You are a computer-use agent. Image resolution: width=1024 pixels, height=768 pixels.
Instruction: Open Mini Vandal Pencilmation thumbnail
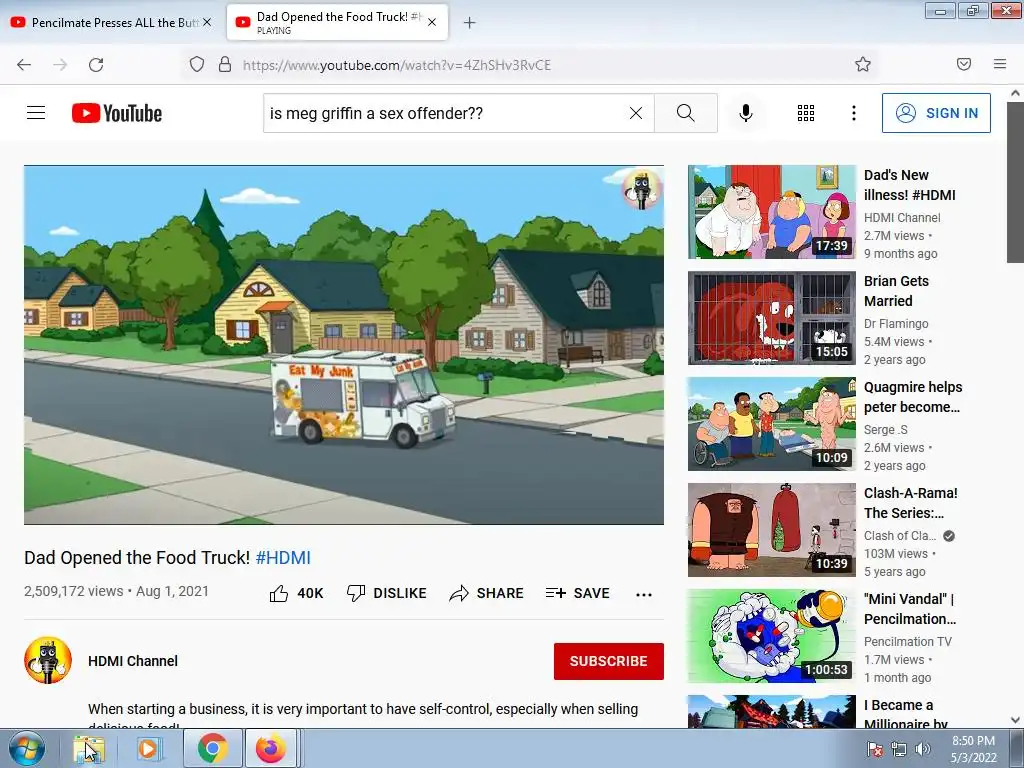pos(771,635)
